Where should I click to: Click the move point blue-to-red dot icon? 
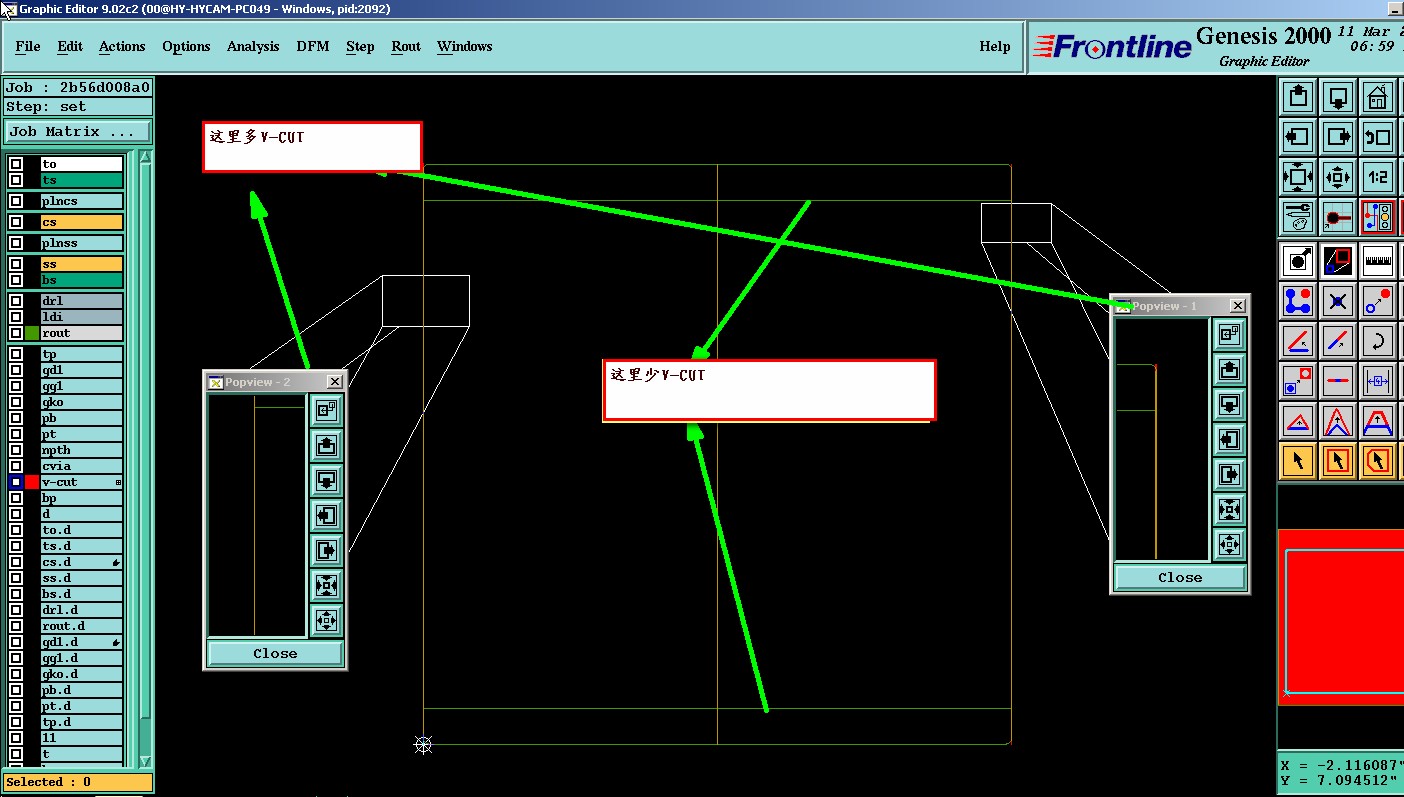1378,301
